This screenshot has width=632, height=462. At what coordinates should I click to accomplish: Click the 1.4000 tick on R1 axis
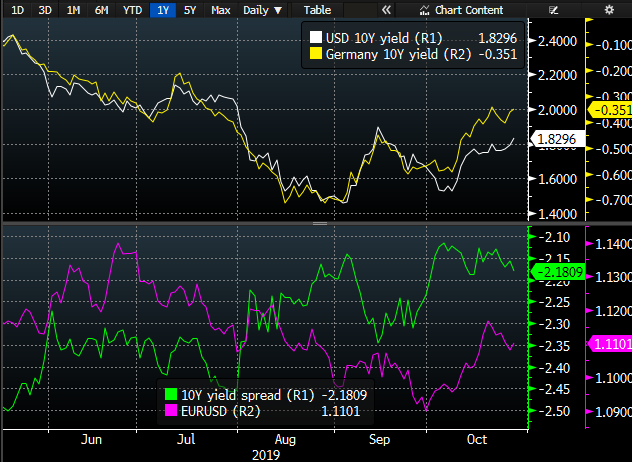557,214
